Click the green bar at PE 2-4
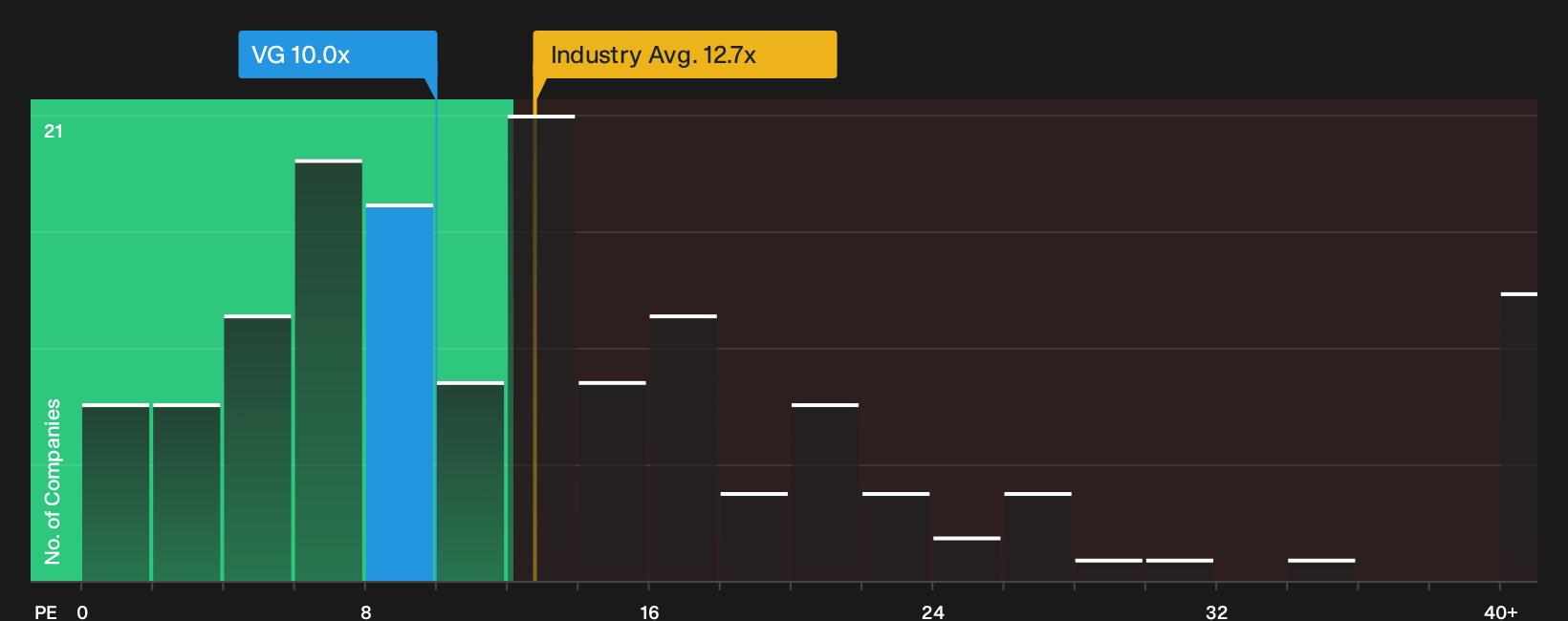1568x621 pixels. tap(186, 492)
